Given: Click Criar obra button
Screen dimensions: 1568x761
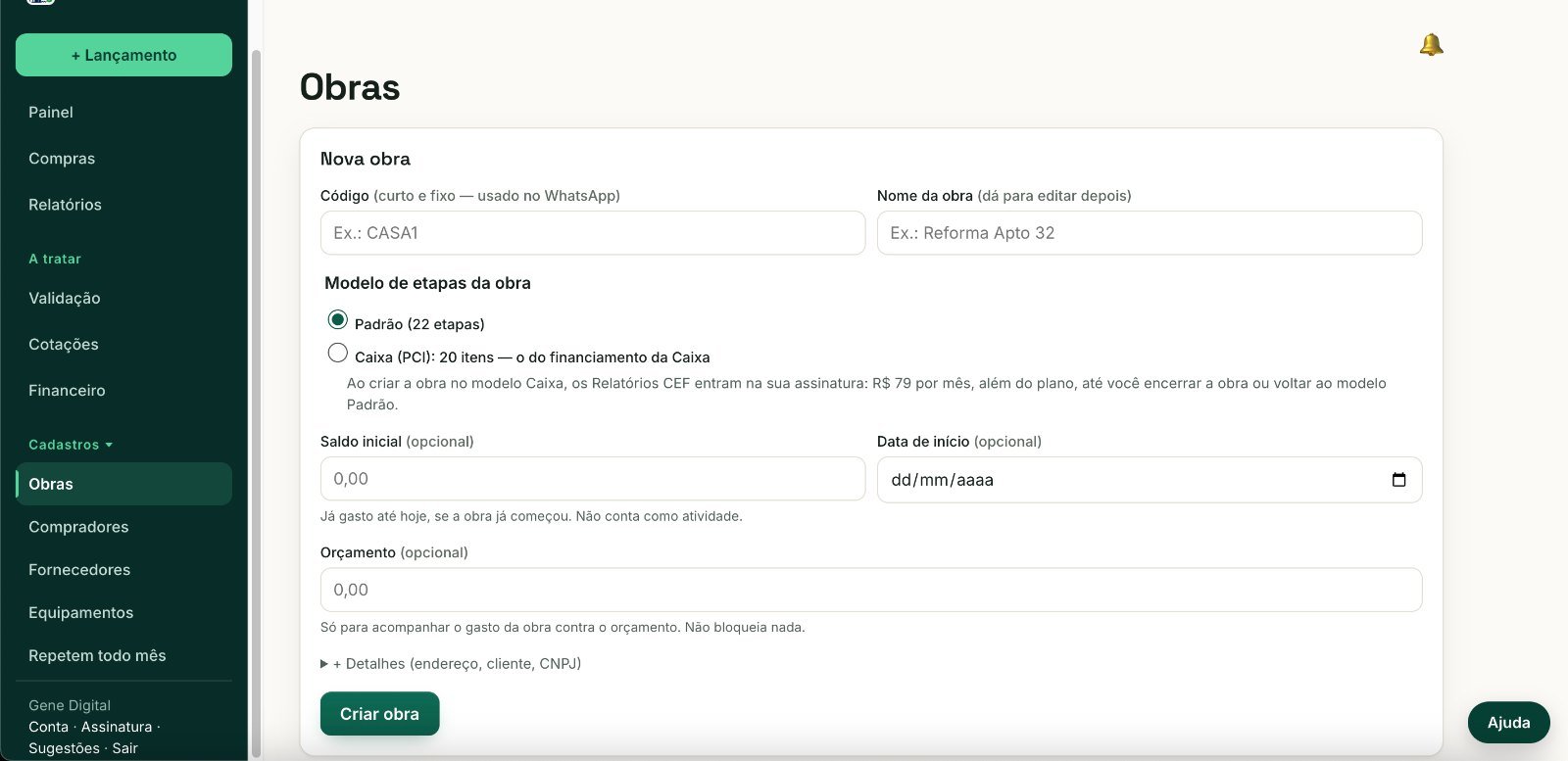Looking at the screenshot, I should tap(379, 714).
